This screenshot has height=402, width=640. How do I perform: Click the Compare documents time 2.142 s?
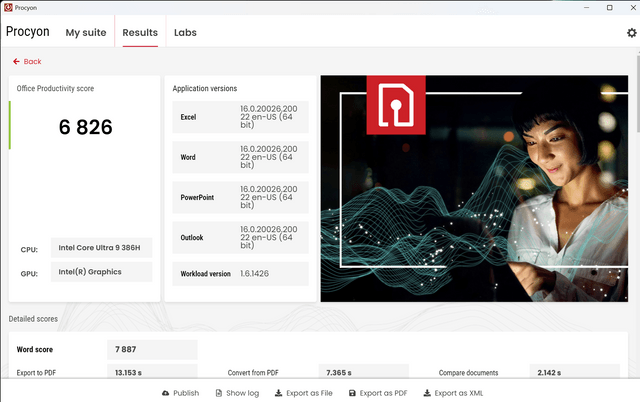[x=575, y=372]
